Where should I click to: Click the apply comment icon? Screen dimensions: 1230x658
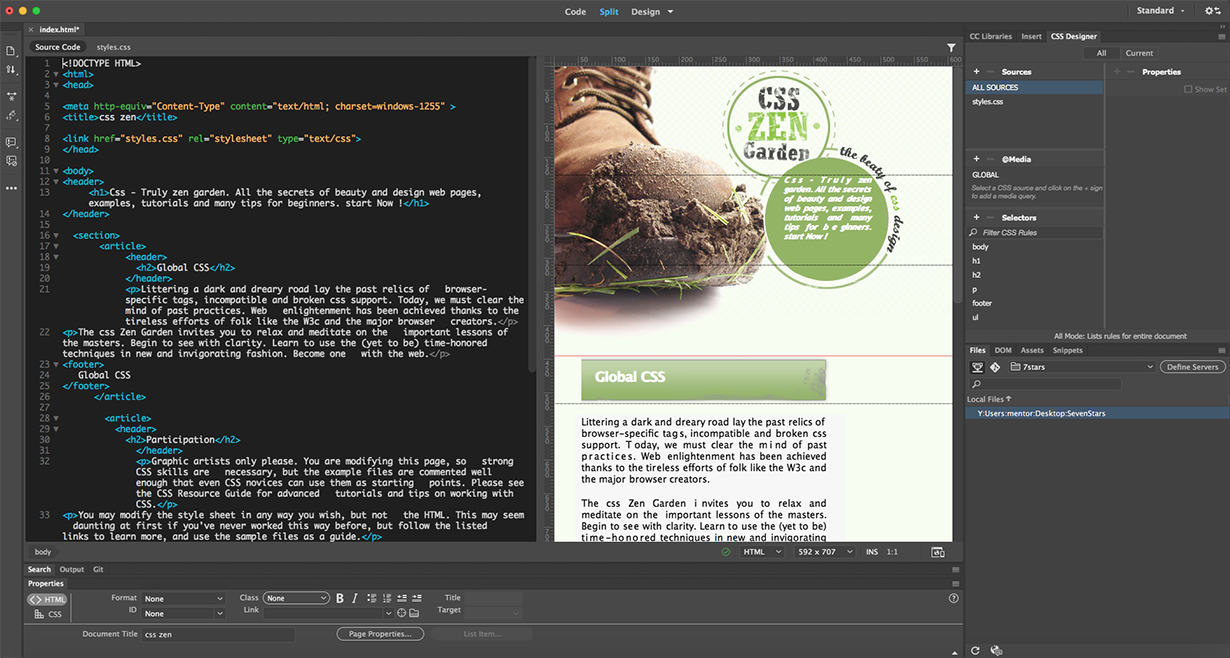11,142
